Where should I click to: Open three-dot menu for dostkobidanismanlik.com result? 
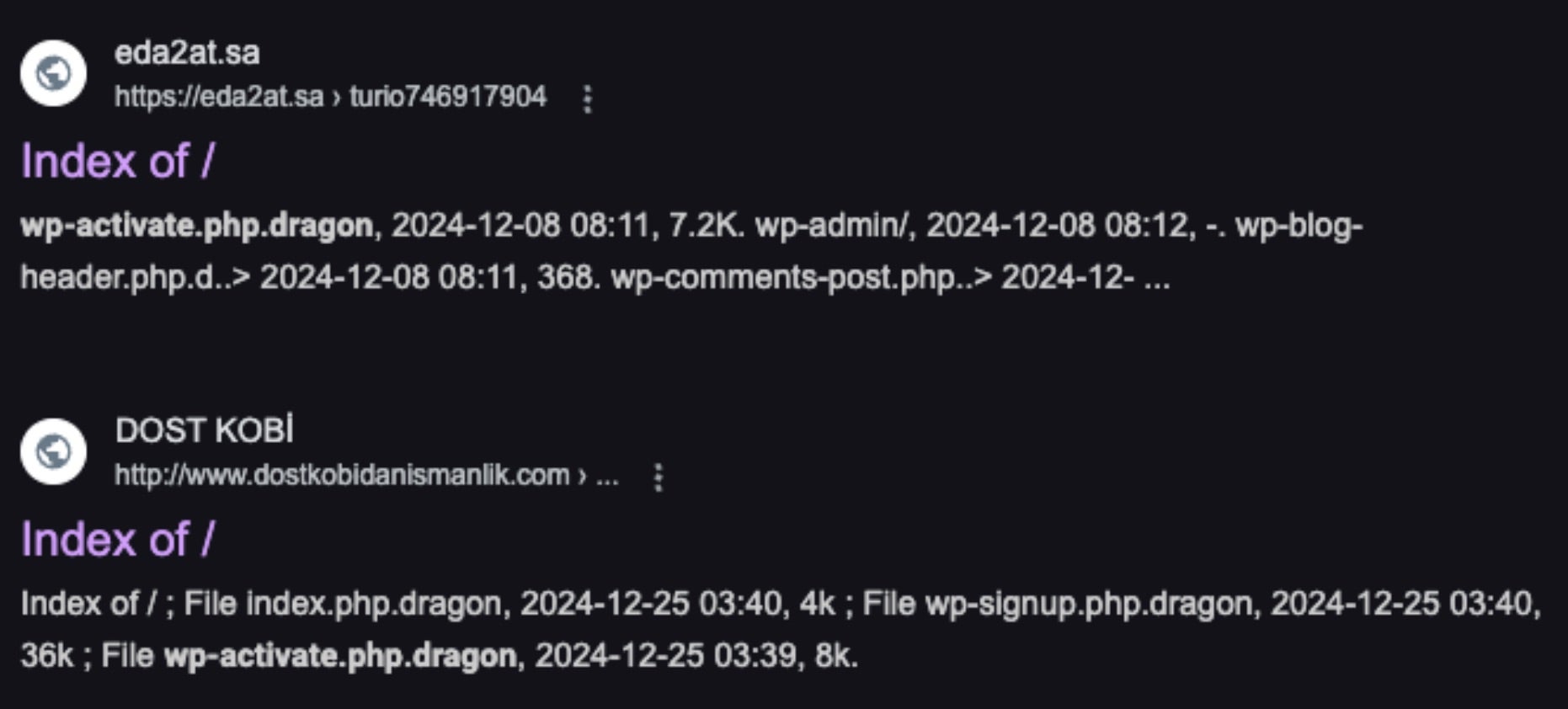tap(659, 477)
